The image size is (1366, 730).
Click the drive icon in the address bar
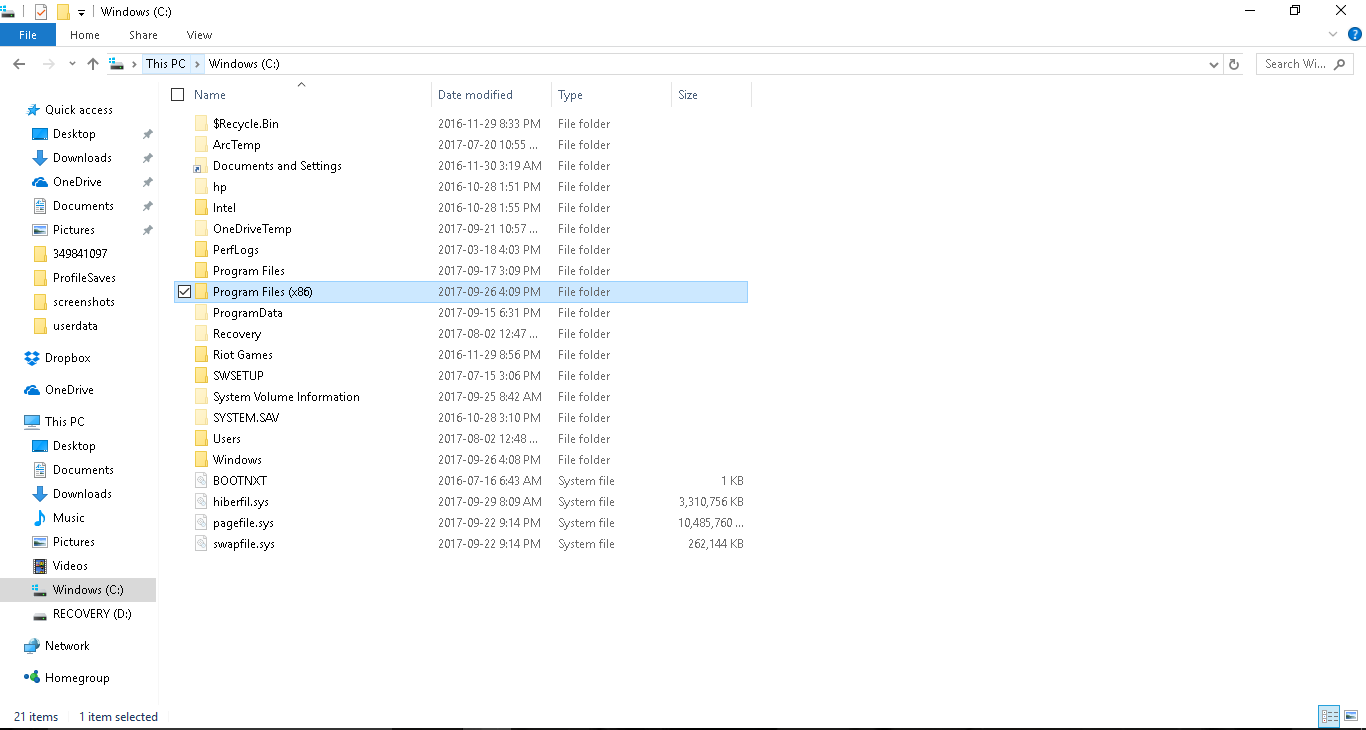[117, 64]
